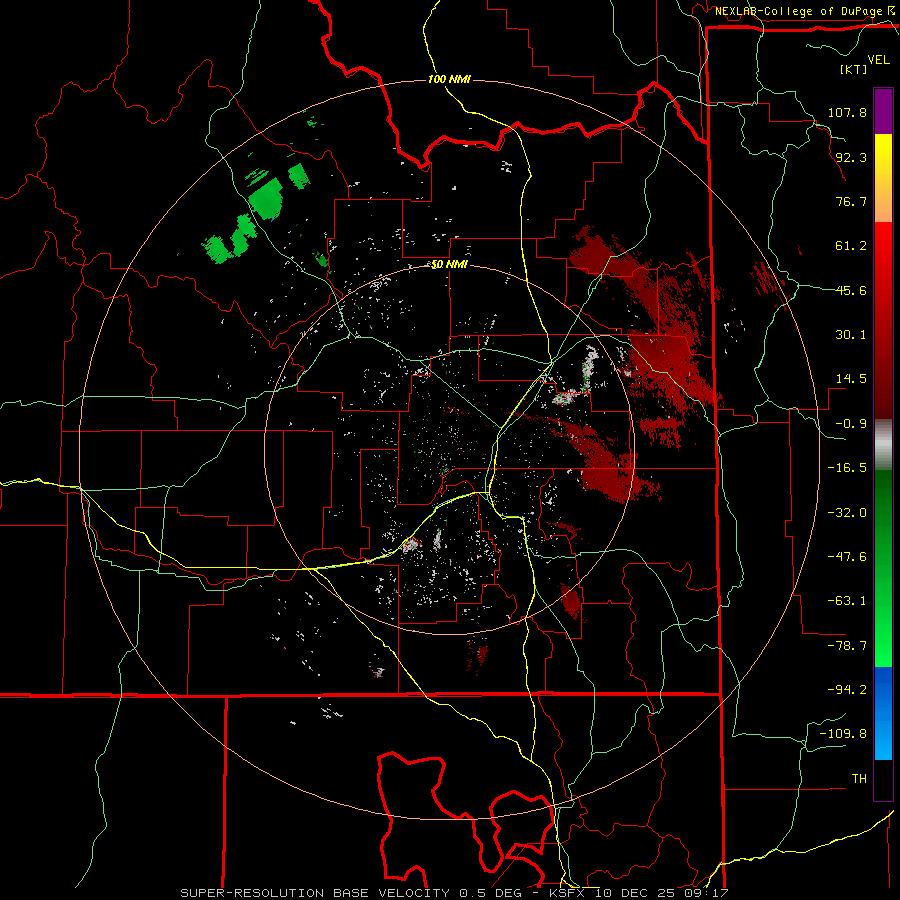Select the 107.8 legend value

(847, 112)
